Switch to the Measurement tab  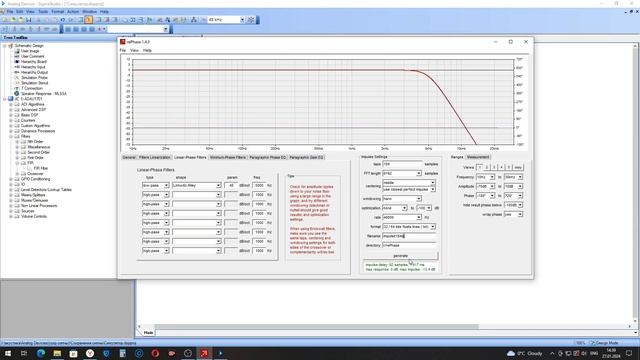[478, 157]
